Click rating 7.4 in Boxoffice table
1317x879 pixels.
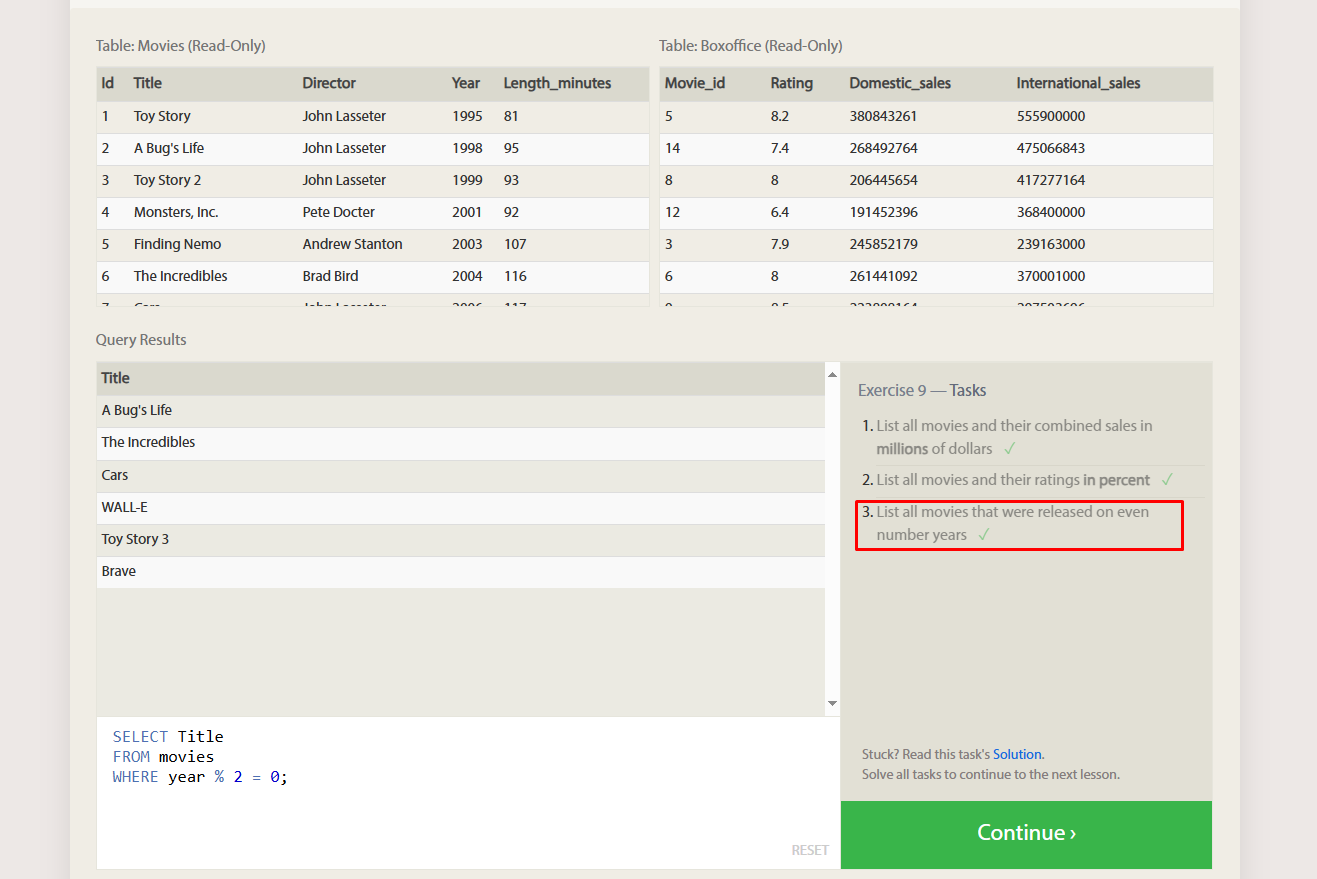pos(780,148)
